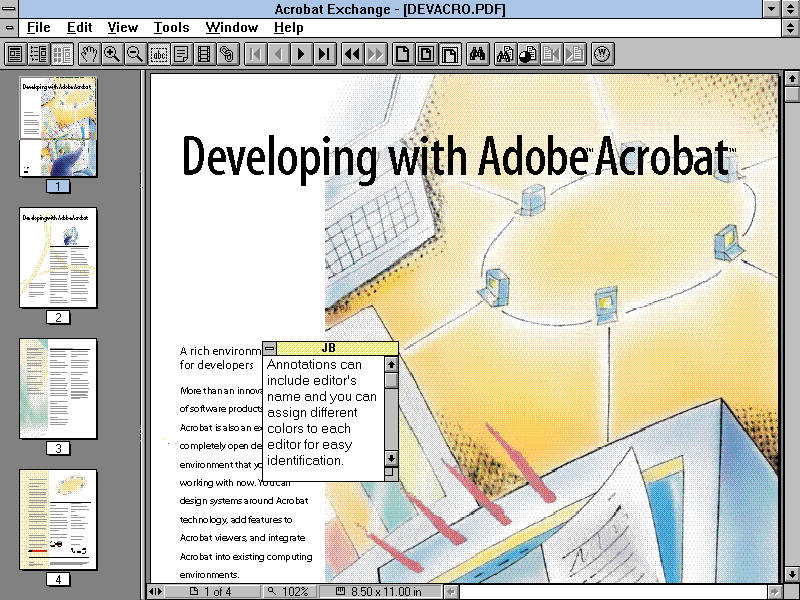800x600 pixels.
Task: Select the Link tool (chain icon)
Action: (227, 54)
